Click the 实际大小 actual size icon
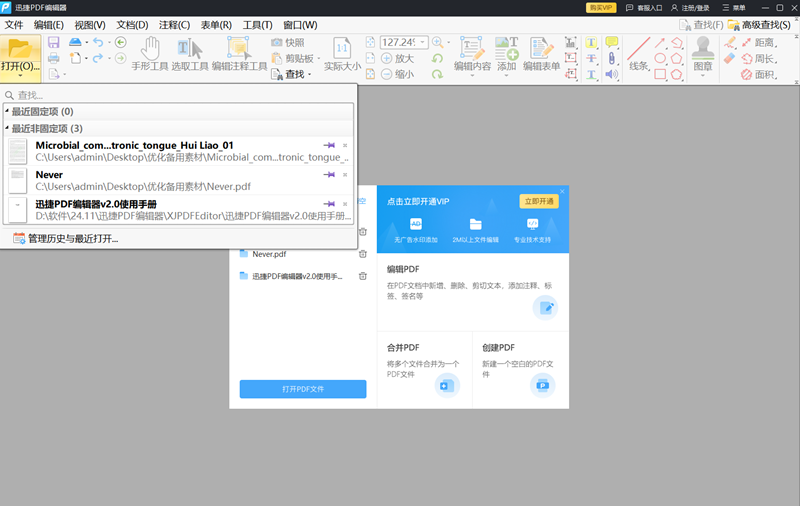This screenshot has width=800, height=506. [x=342, y=54]
